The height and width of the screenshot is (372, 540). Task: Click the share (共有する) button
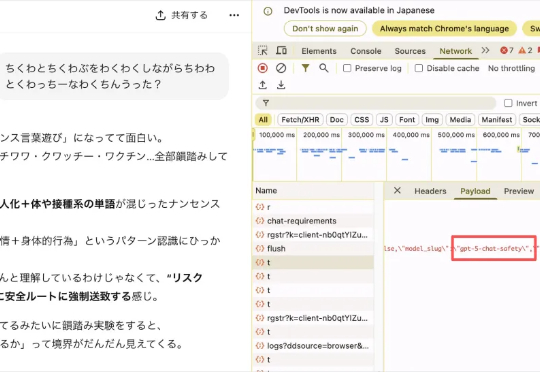181,15
